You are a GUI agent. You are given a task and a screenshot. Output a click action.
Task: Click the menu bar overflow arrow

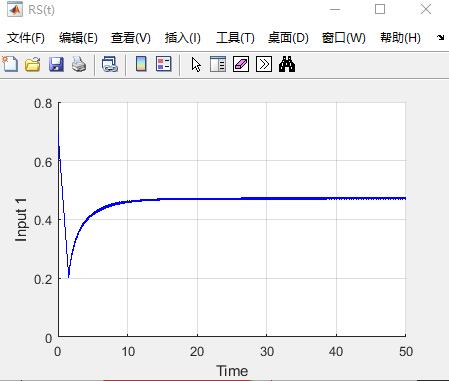(440, 37)
